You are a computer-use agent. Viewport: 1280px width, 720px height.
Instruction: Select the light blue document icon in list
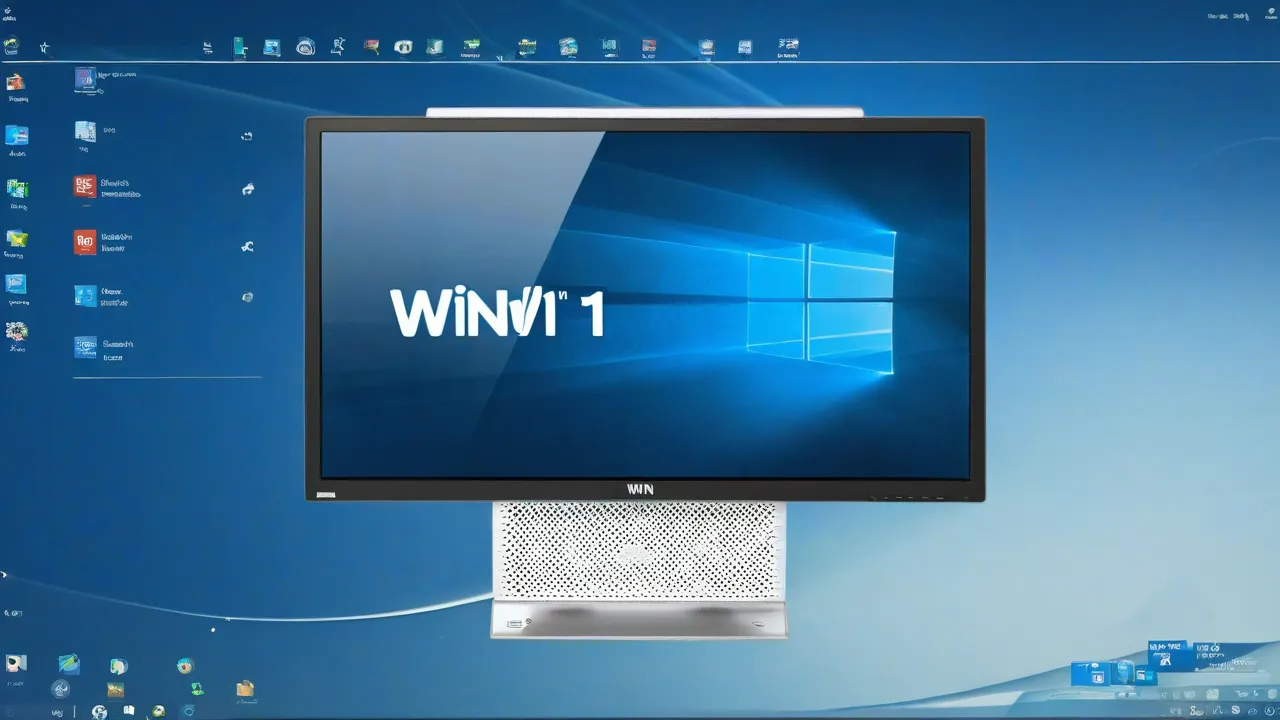pos(86,131)
